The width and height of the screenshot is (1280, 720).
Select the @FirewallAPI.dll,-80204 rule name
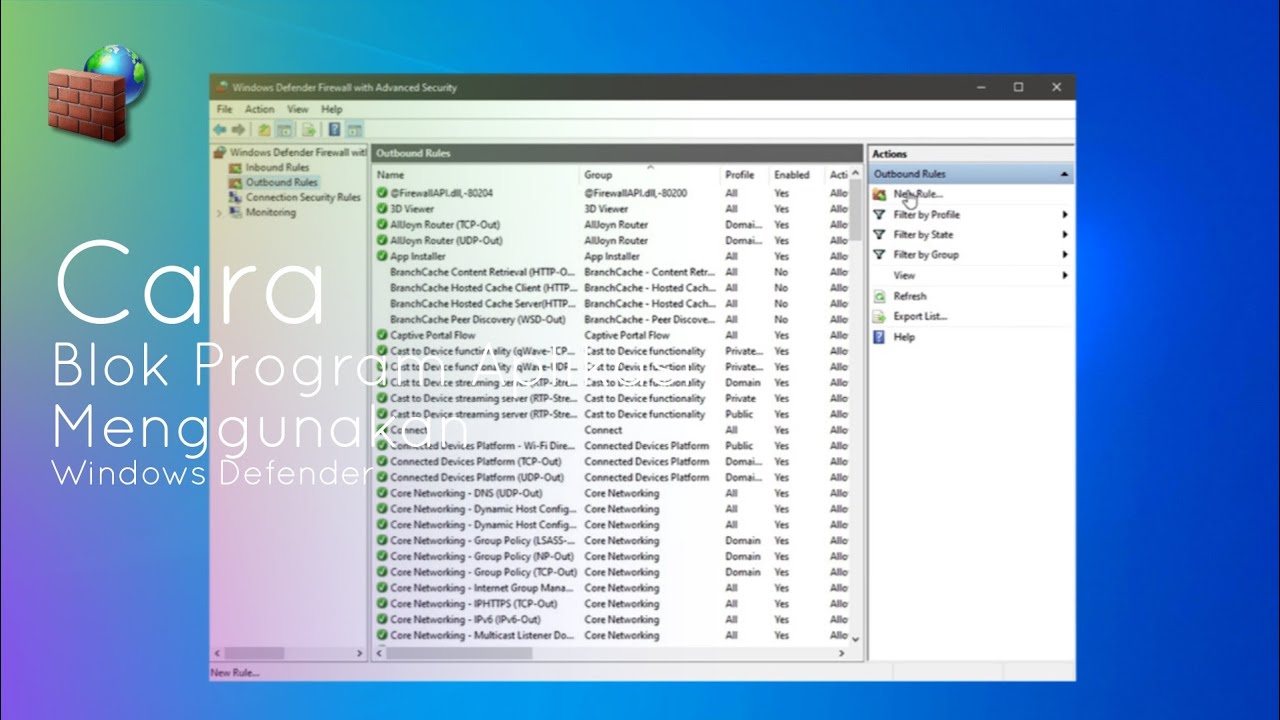pyautogui.click(x=441, y=193)
